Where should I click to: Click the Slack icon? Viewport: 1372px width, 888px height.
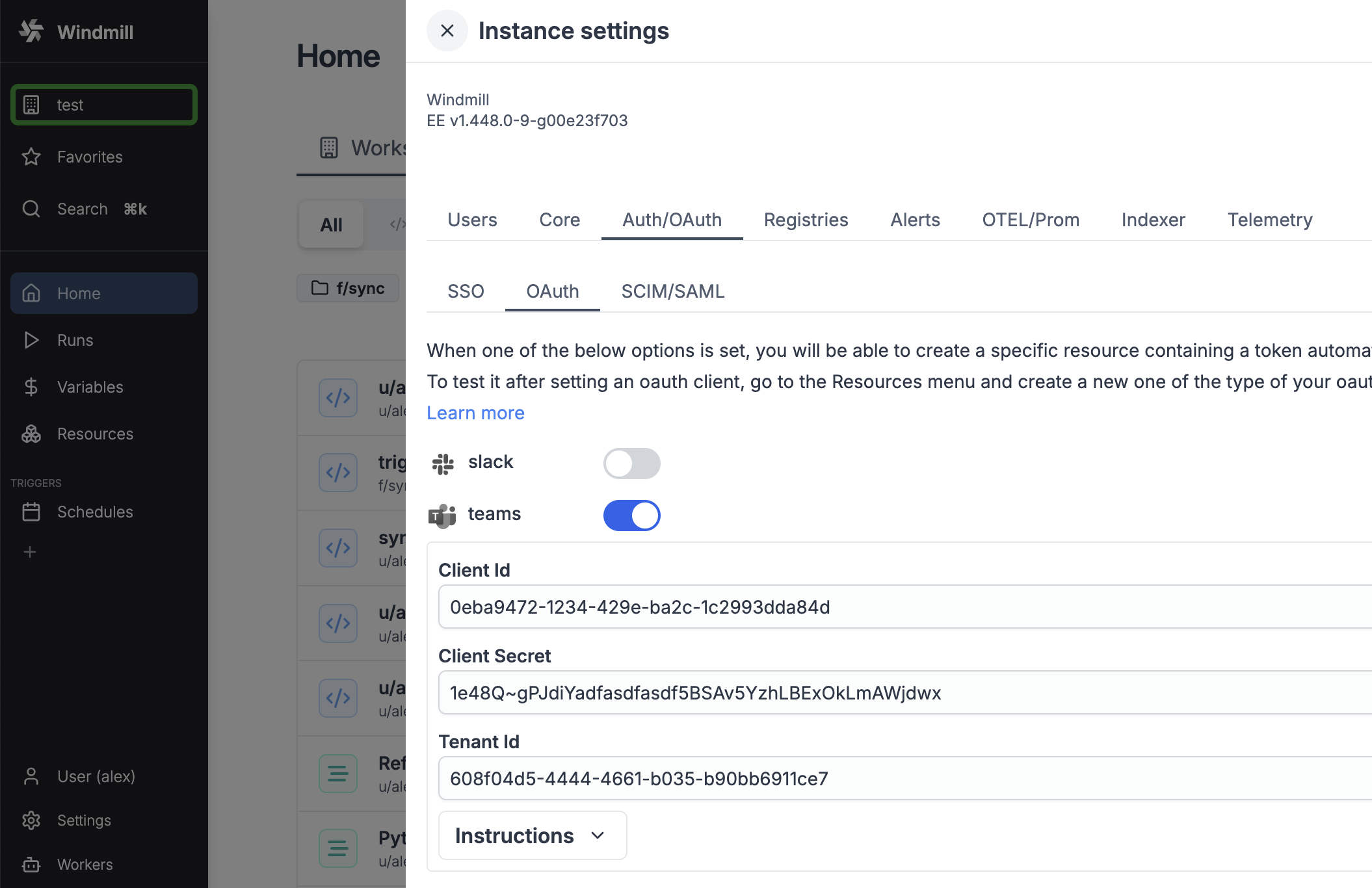443,463
